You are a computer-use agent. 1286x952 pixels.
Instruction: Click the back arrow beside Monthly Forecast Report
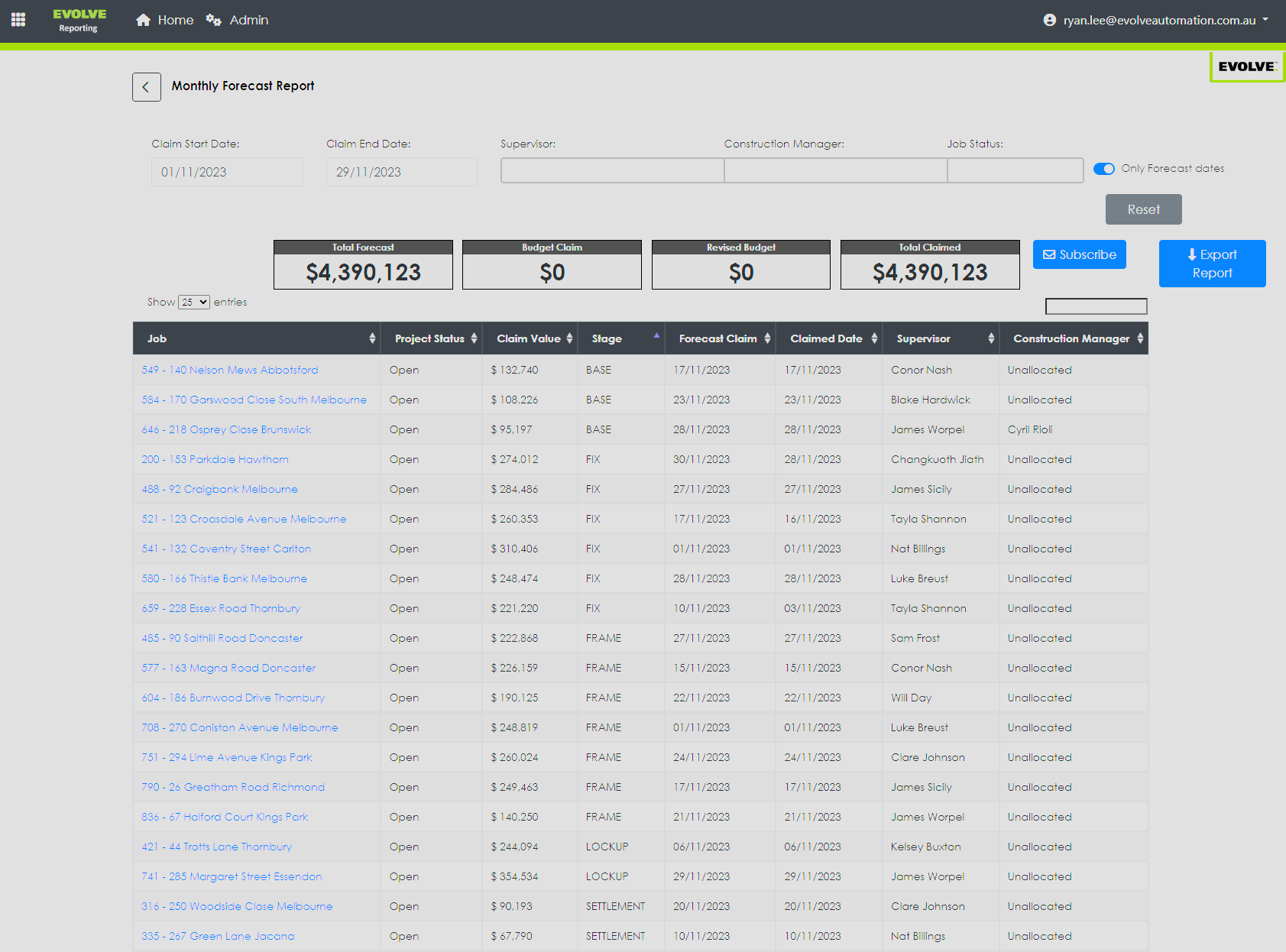click(x=146, y=87)
